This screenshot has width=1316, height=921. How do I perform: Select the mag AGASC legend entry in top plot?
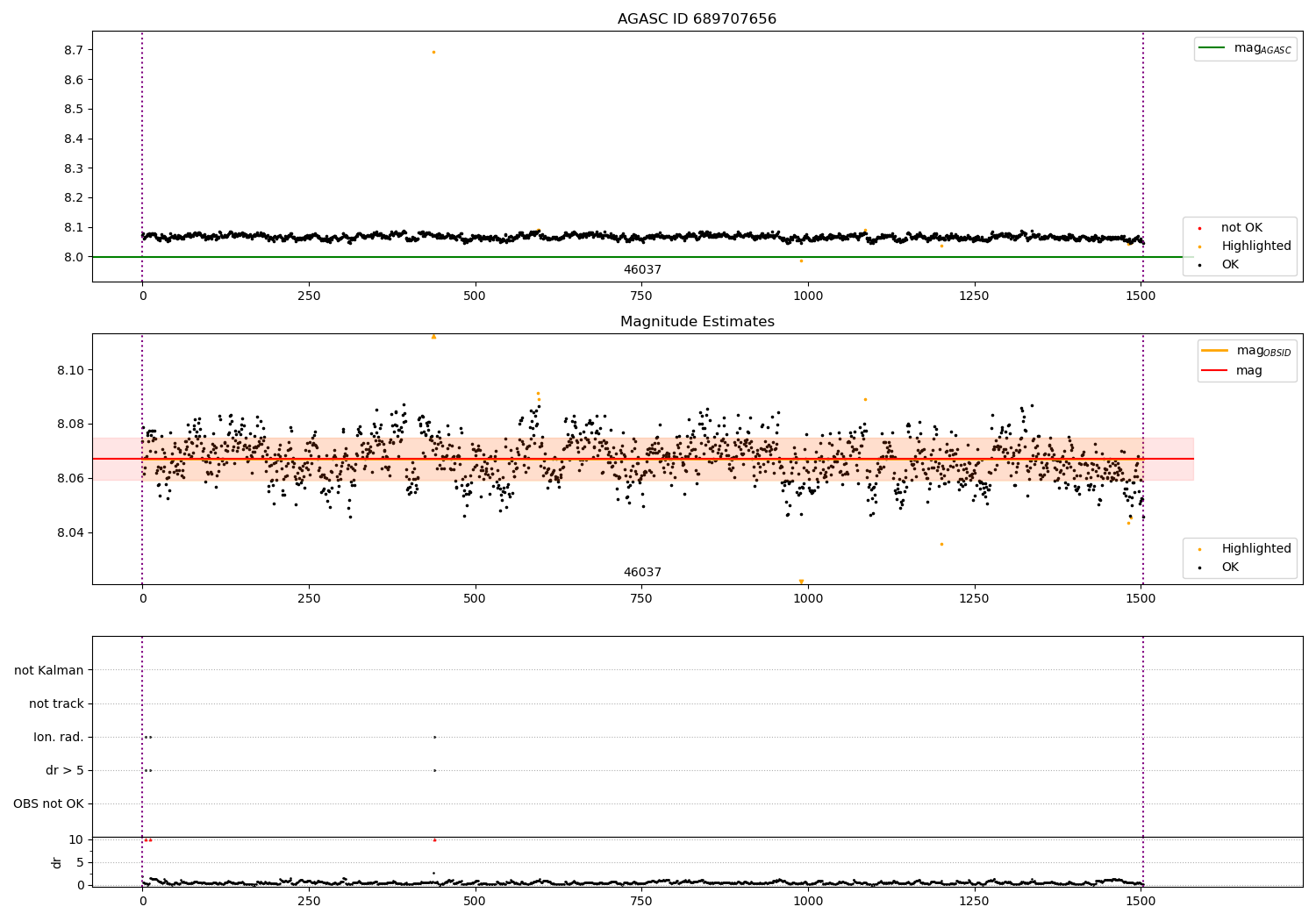1246,49
